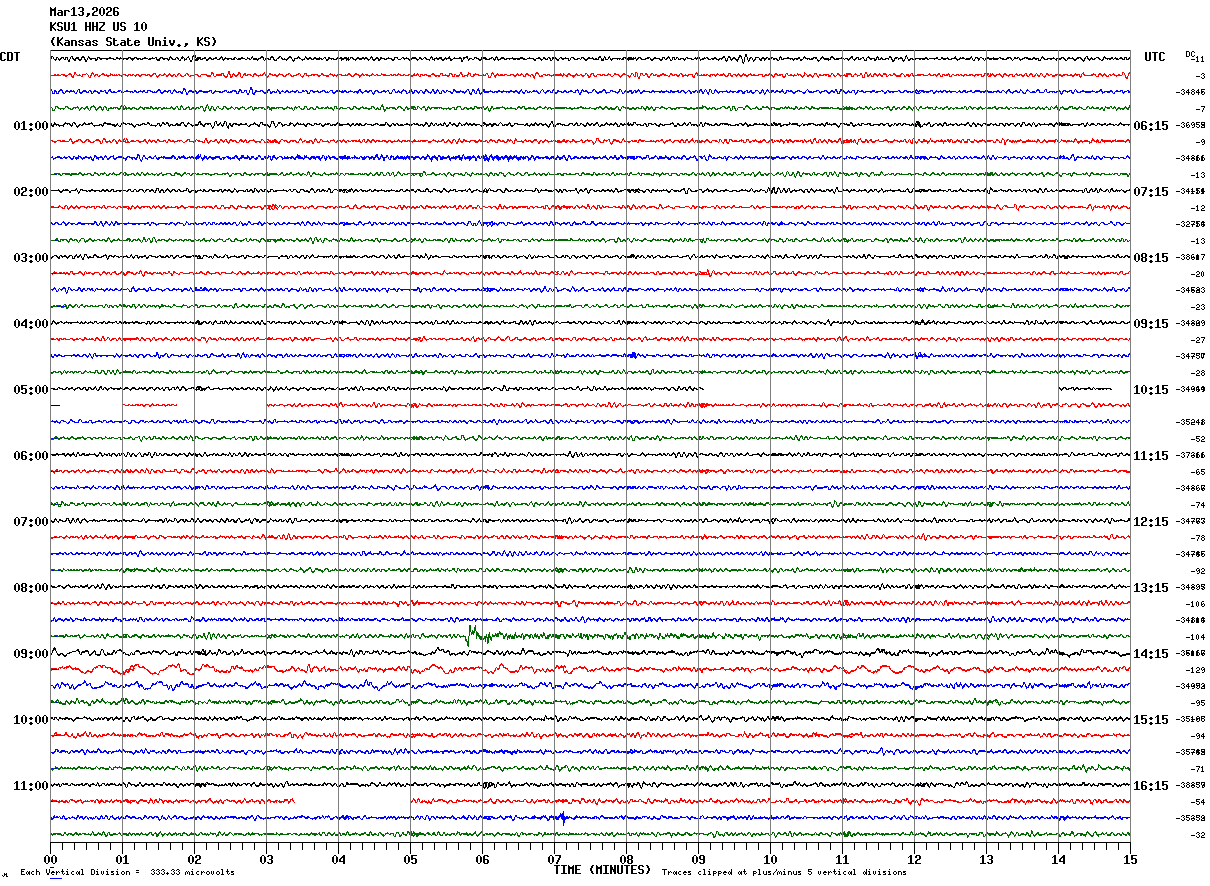Click the minute 10 axis tick label

tap(770, 859)
